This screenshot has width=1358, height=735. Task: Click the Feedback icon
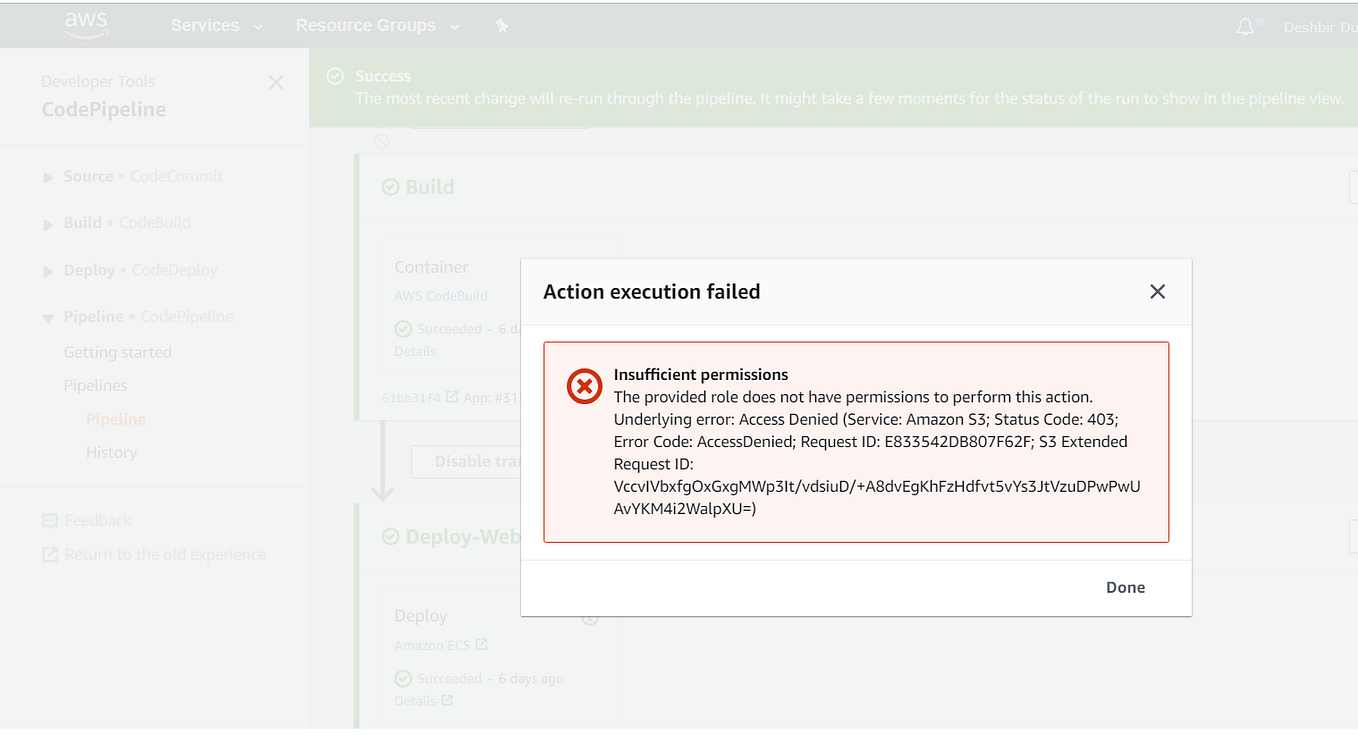click(50, 521)
